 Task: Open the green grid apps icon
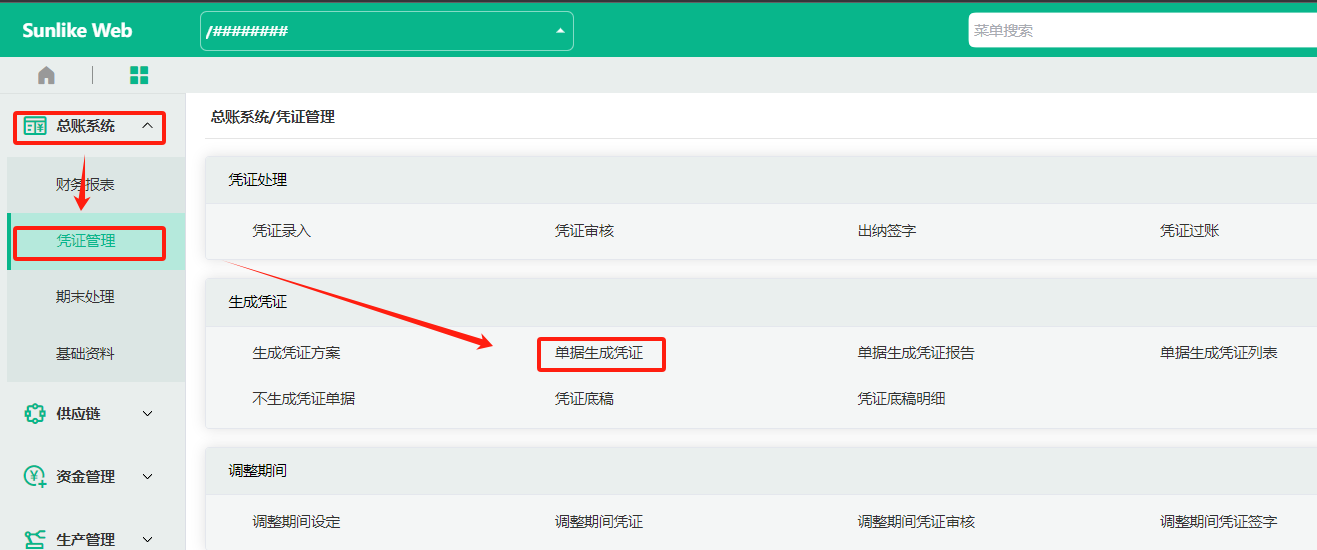pyautogui.click(x=139, y=75)
